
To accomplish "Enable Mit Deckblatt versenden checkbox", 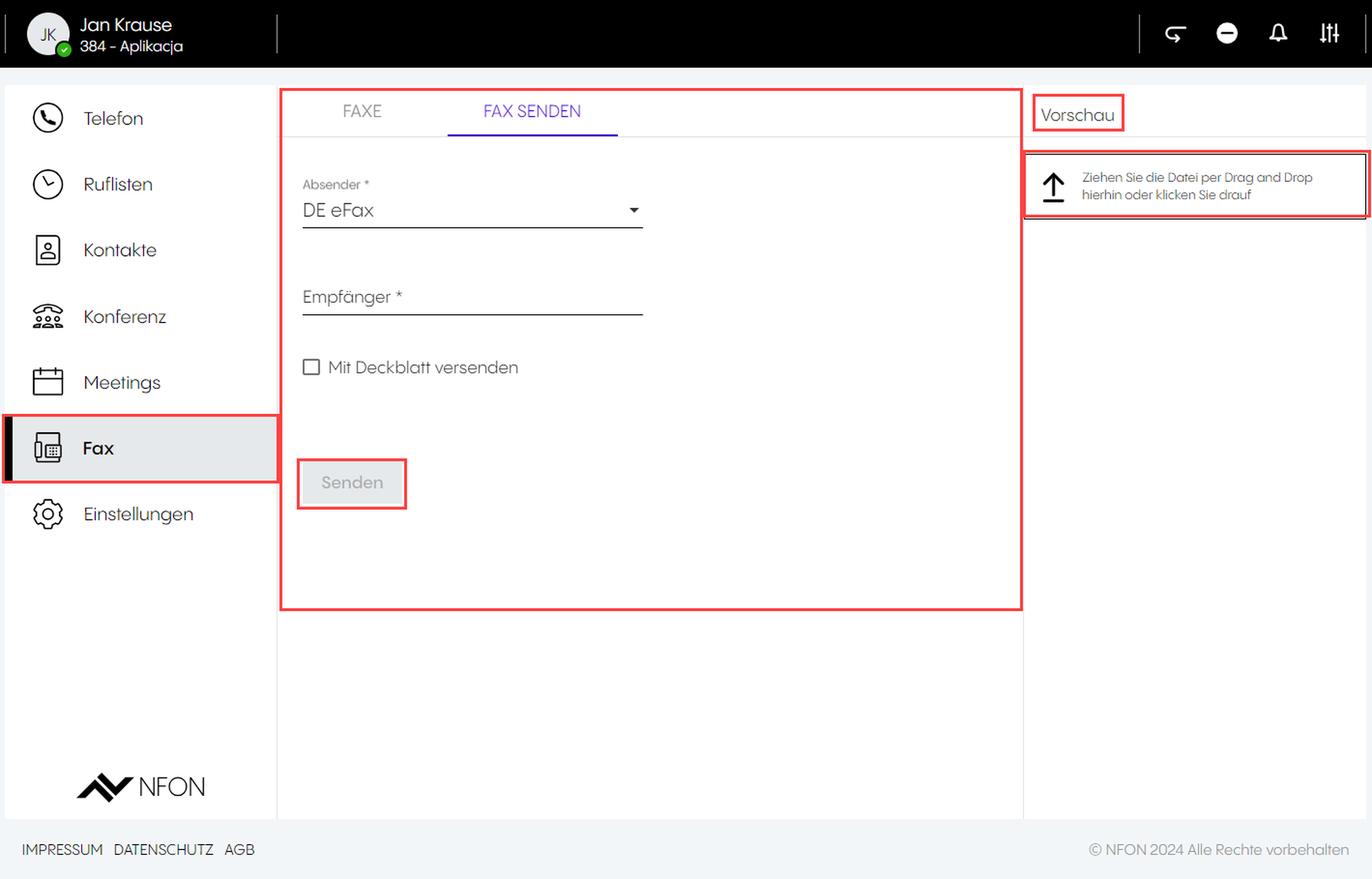I will click(311, 367).
